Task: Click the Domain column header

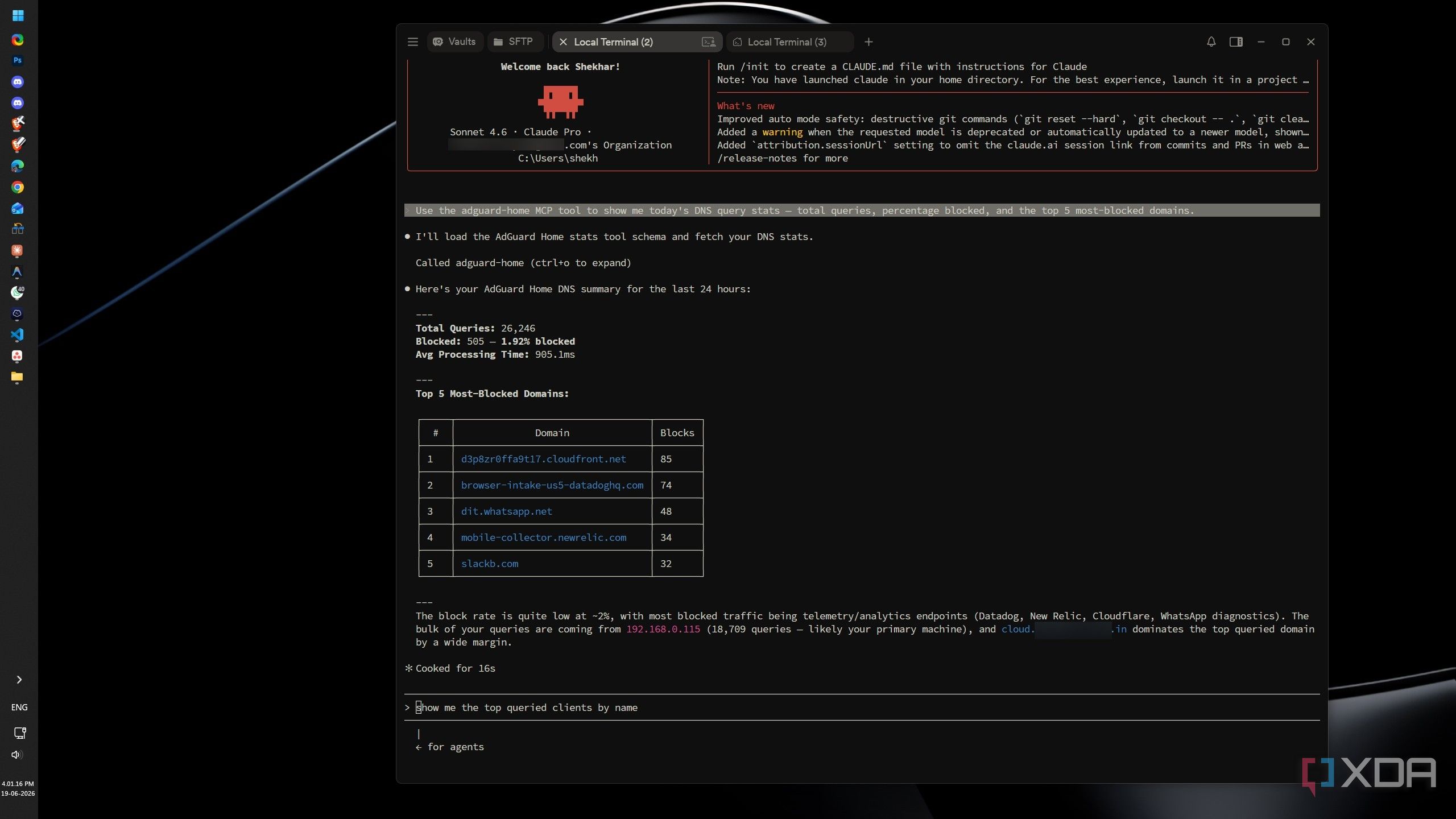Action: point(552,433)
